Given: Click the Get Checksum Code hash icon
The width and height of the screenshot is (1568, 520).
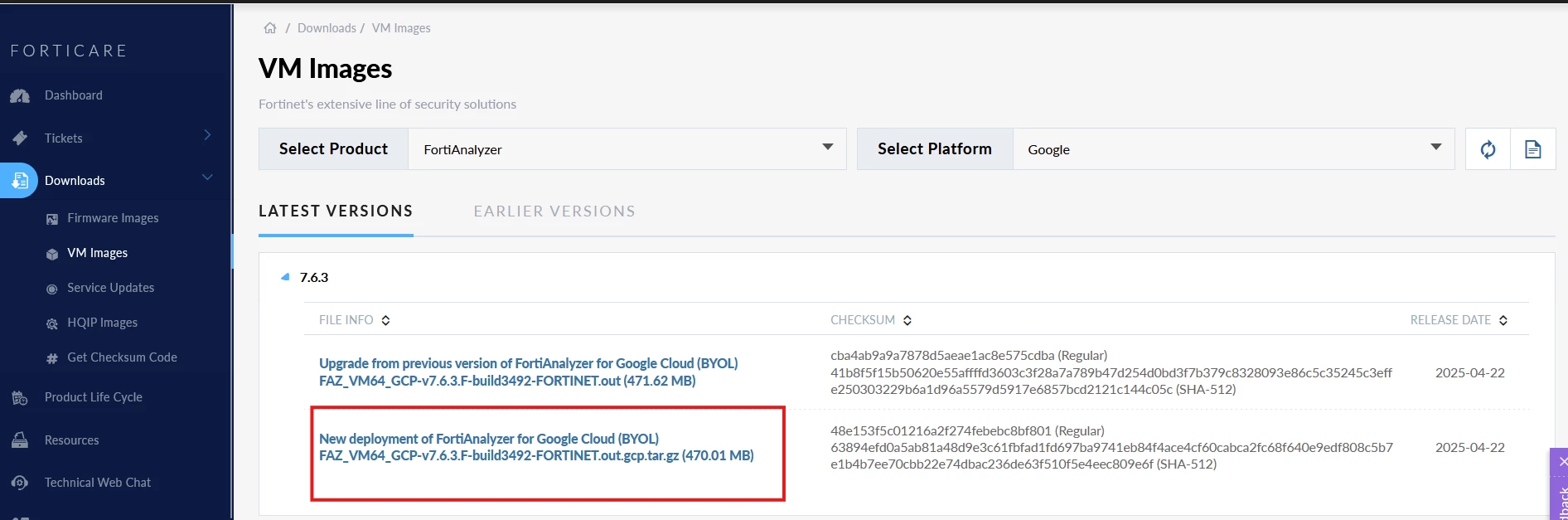Looking at the screenshot, I should click(x=51, y=358).
